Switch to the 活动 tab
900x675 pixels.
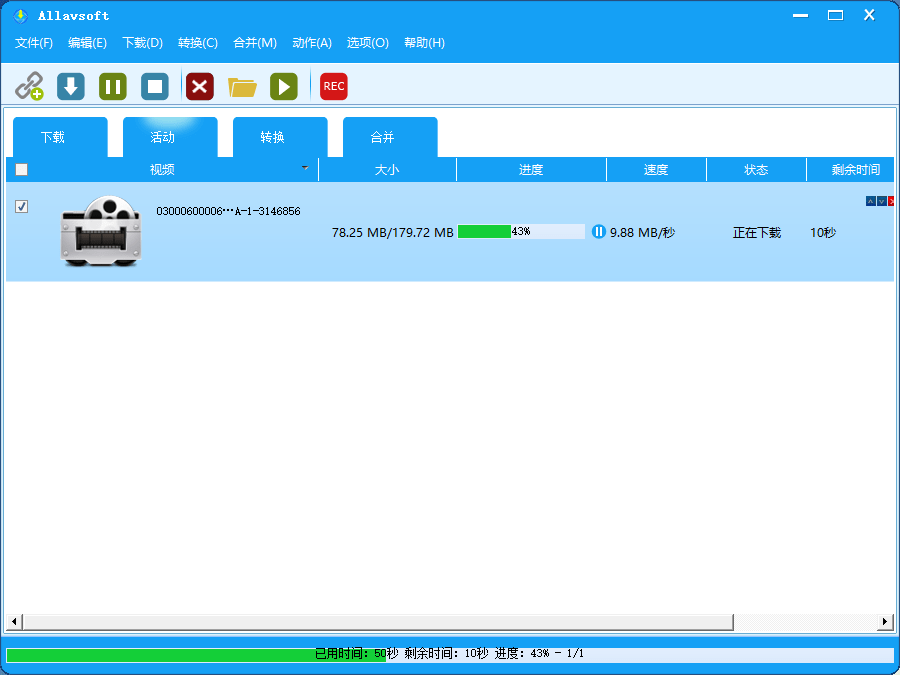(x=170, y=137)
